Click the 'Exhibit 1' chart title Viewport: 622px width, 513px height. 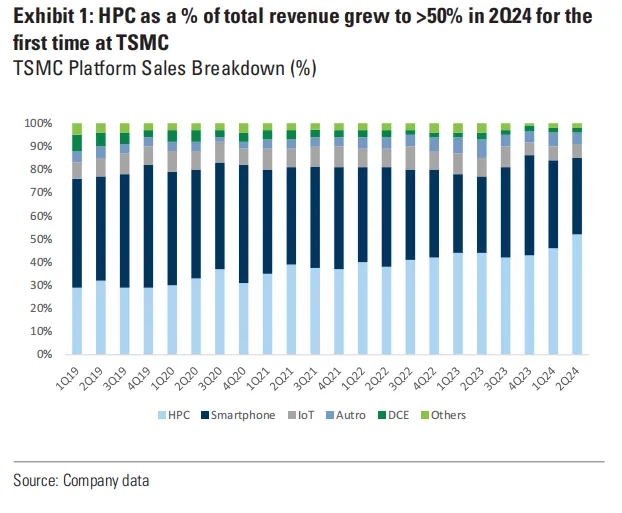pyautogui.click(x=303, y=29)
